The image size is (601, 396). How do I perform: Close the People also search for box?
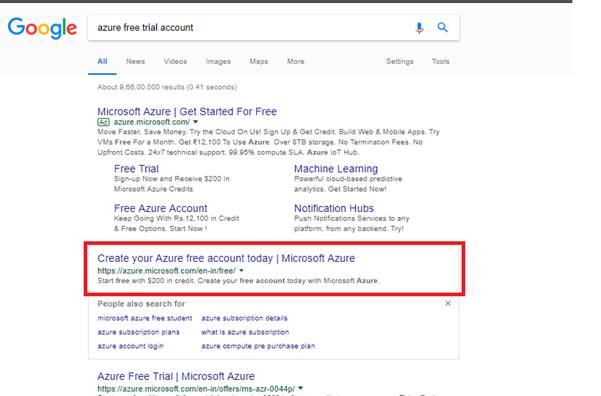(x=448, y=303)
